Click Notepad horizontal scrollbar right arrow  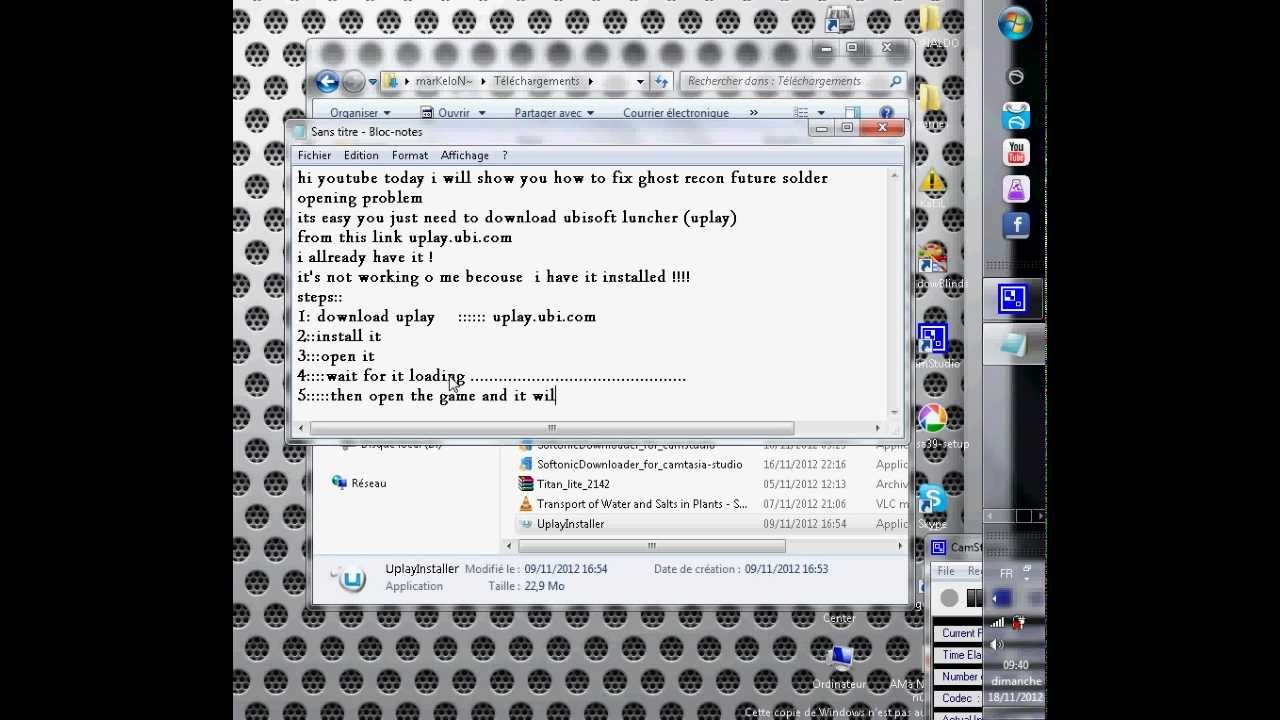tap(878, 428)
